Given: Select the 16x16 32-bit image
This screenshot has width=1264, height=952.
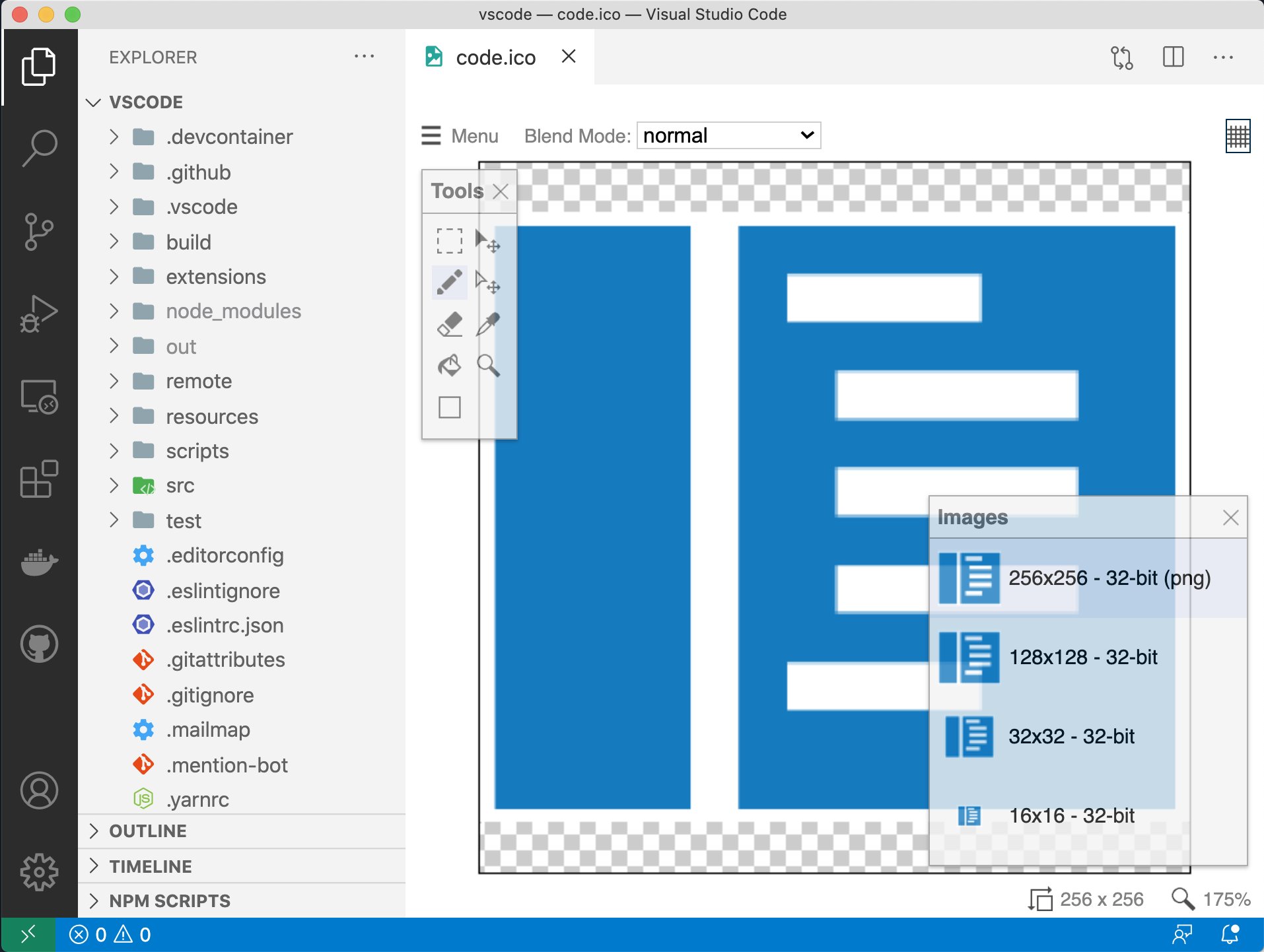Looking at the screenshot, I should (x=1088, y=816).
